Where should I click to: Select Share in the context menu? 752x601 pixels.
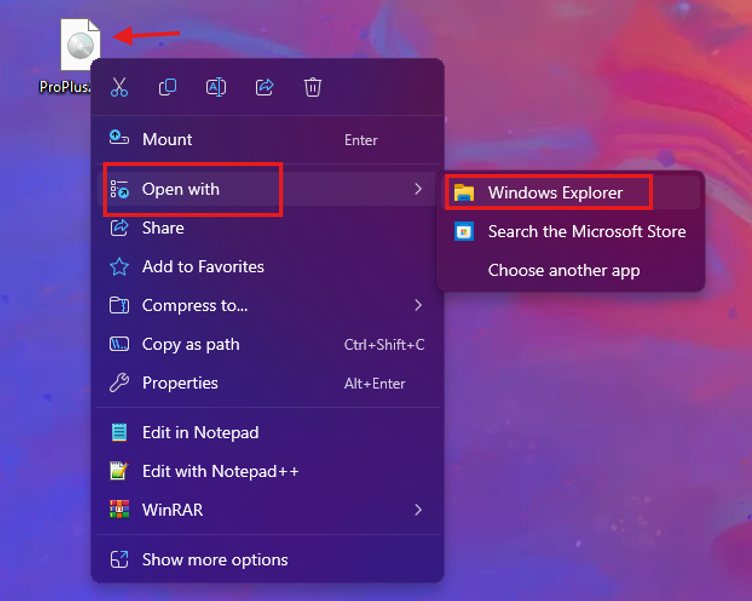coord(267,228)
